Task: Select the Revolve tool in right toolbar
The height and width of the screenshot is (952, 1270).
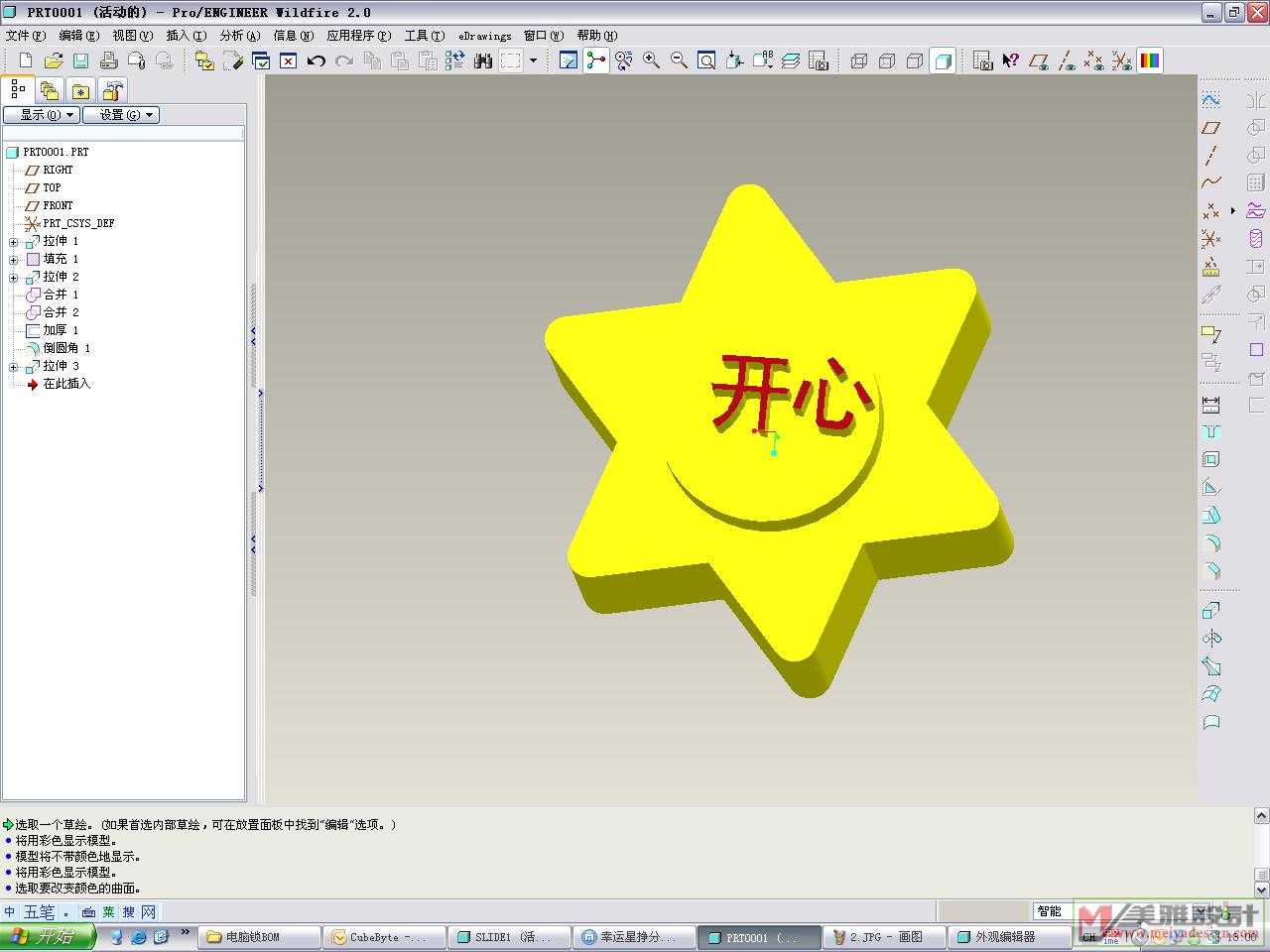Action: (1210, 639)
